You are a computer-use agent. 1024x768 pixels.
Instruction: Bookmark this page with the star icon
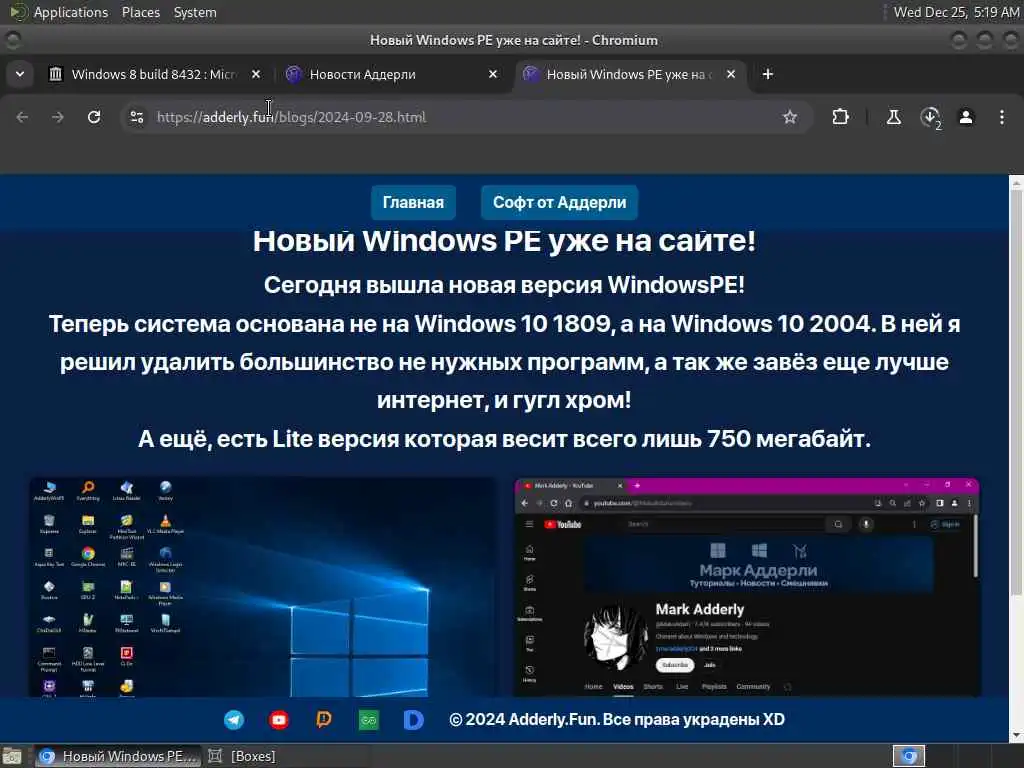coord(790,117)
